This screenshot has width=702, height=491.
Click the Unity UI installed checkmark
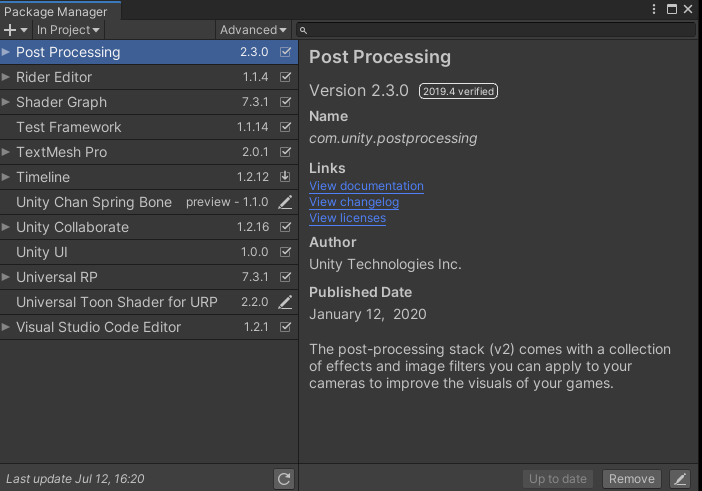coord(285,252)
